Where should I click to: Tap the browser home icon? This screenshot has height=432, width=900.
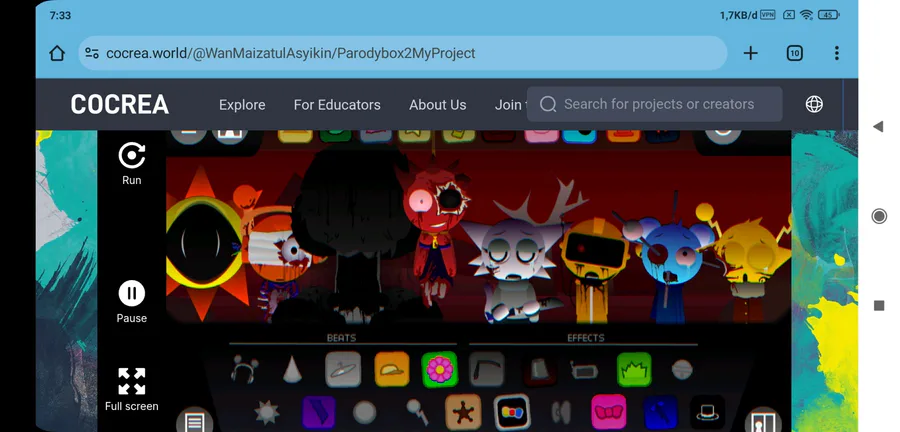57,53
